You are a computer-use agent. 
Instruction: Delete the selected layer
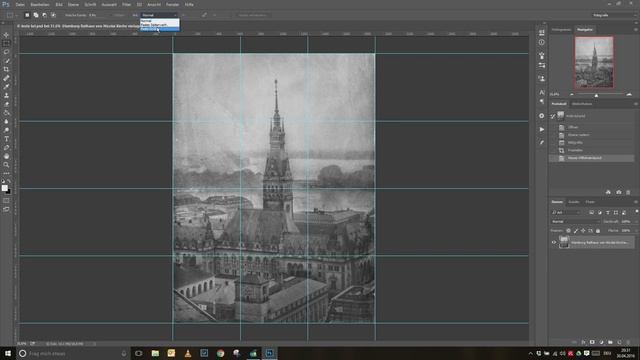point(628,342)
